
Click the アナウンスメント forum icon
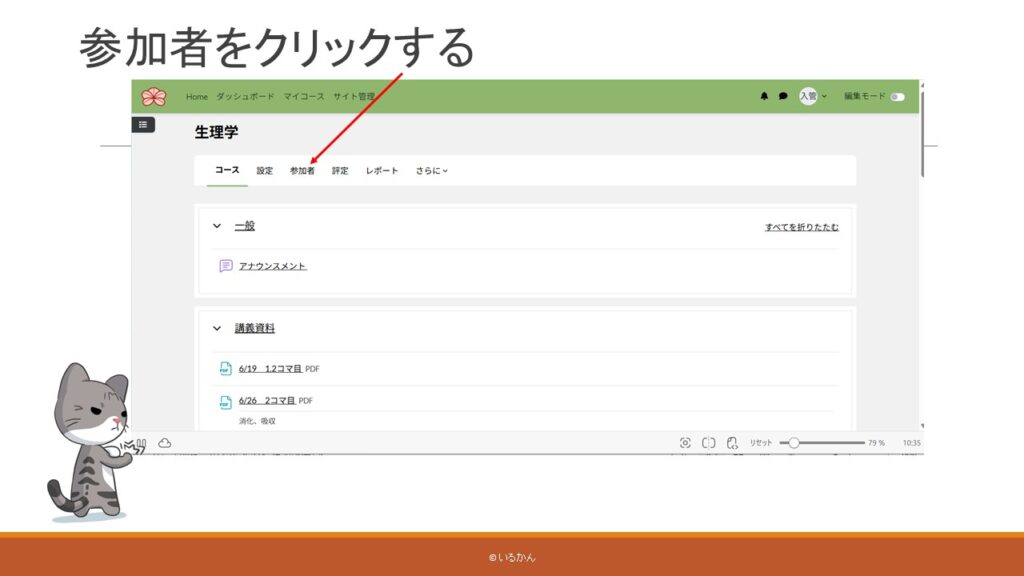click(x=226, y=266)
